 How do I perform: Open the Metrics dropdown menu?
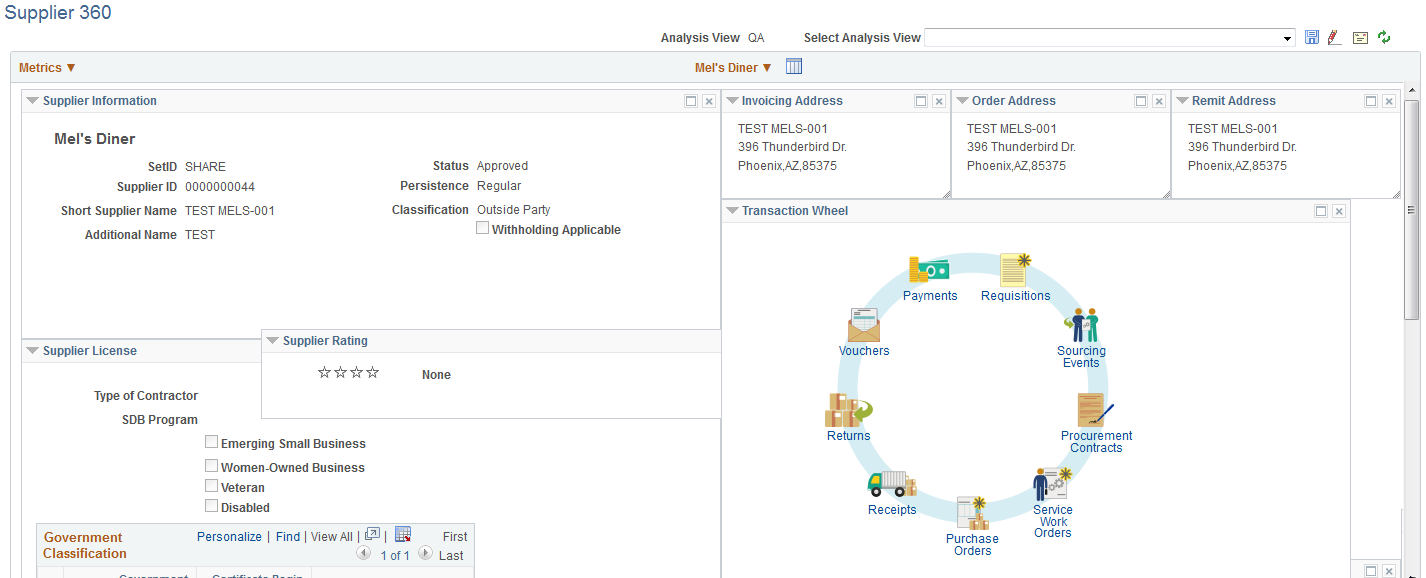47,68
